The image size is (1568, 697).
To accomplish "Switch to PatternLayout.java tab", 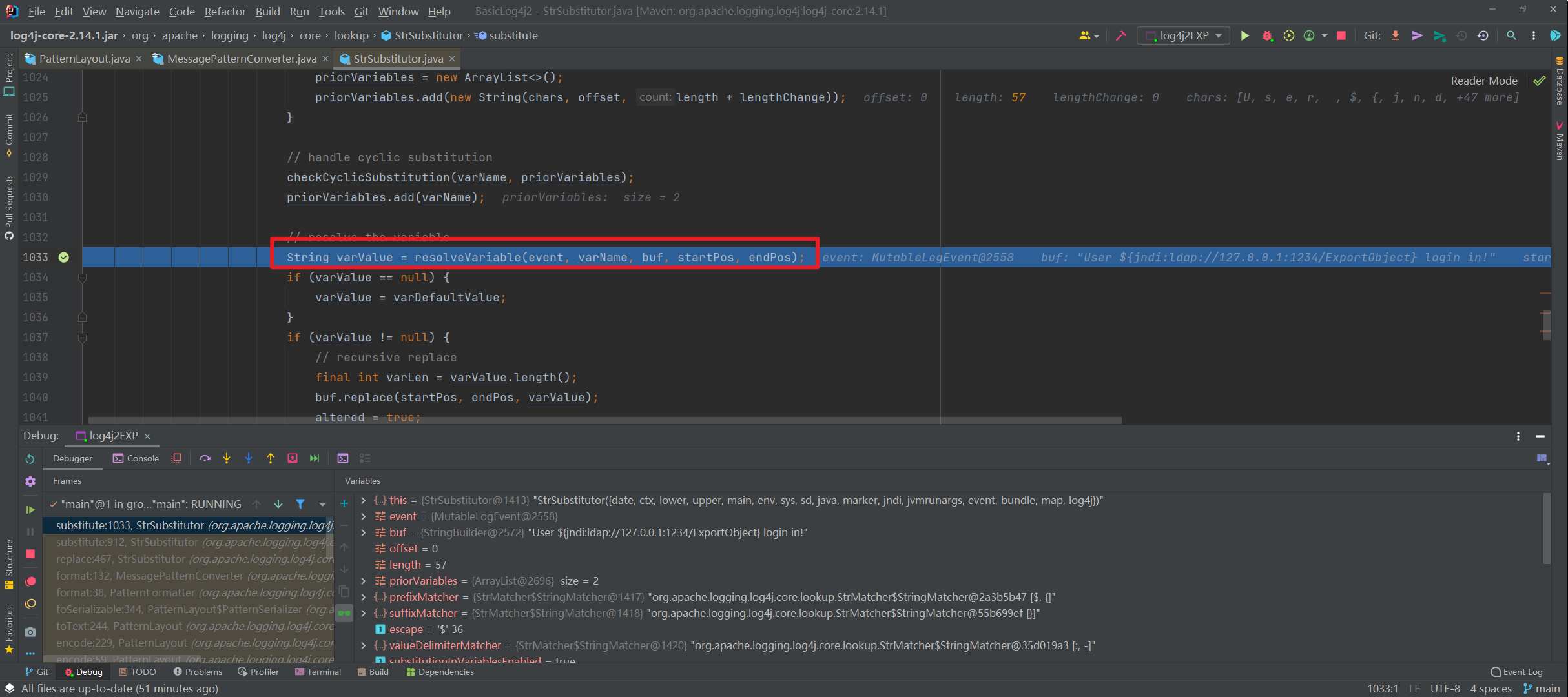I will point(84,59).
